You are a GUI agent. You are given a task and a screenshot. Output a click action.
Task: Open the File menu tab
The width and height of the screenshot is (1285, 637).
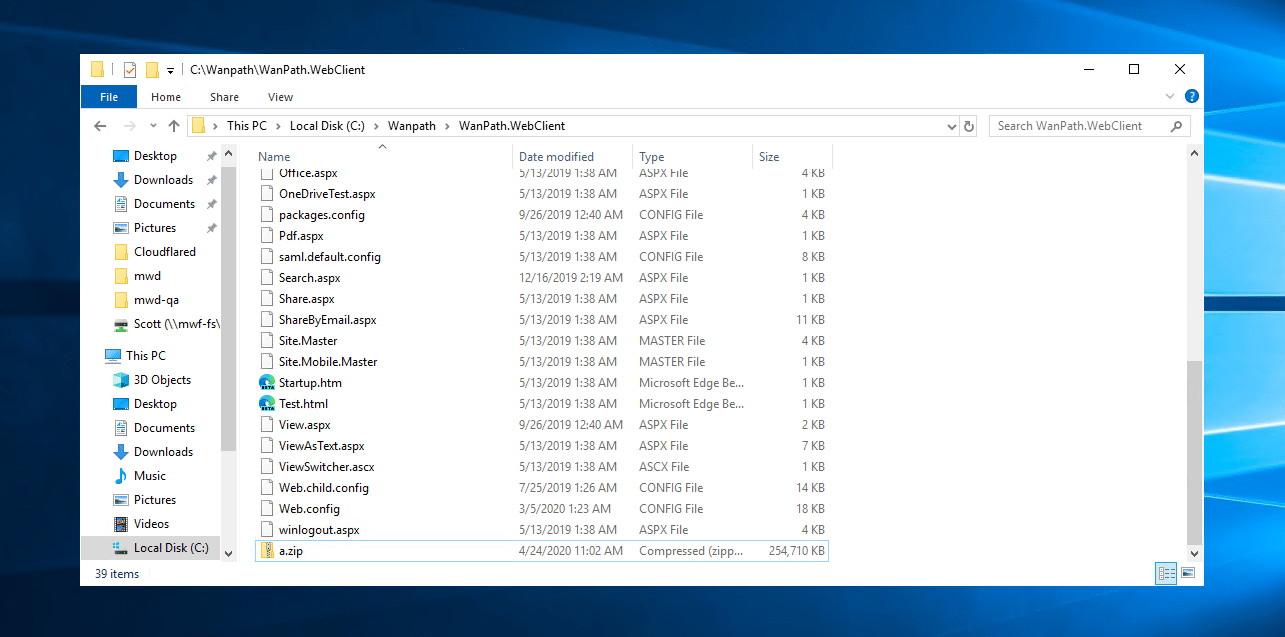point(109,97)
